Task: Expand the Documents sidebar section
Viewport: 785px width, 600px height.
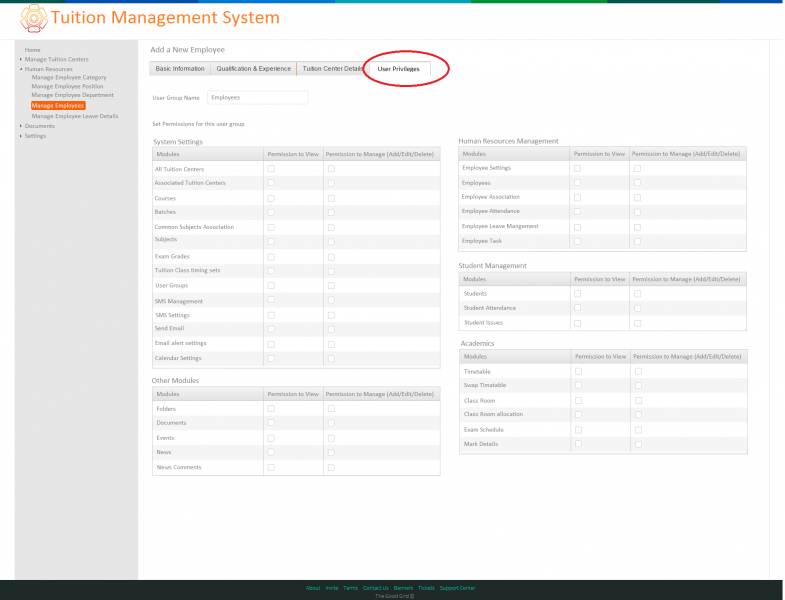Action: coord(40,126)
